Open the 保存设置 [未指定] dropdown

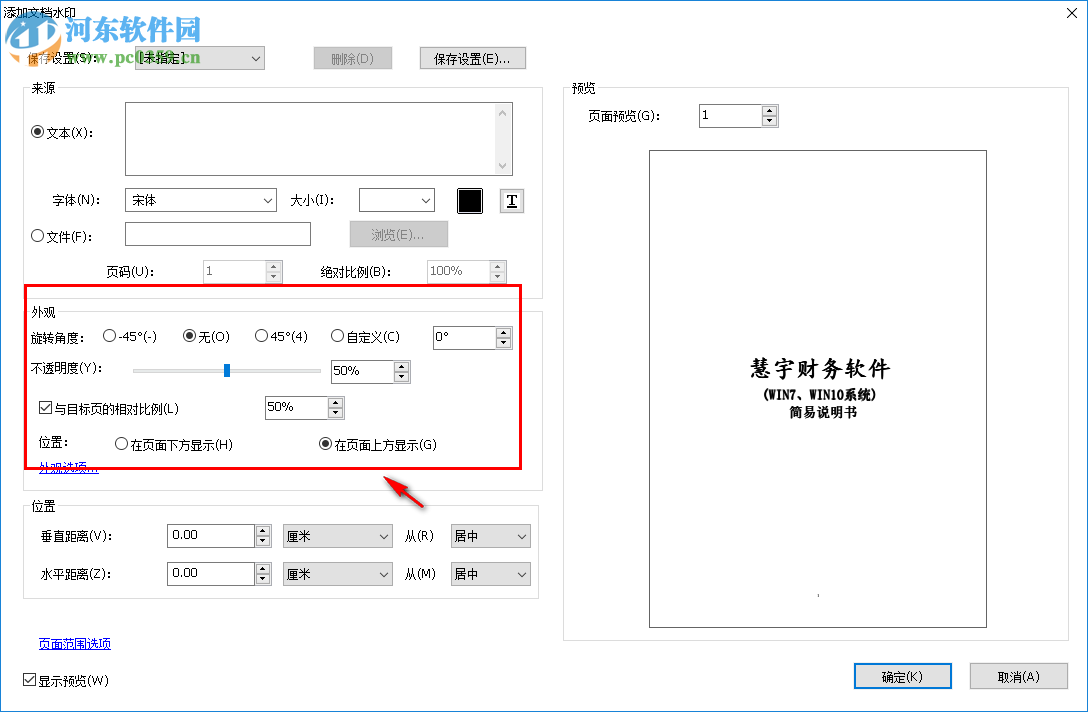[198, 58]
